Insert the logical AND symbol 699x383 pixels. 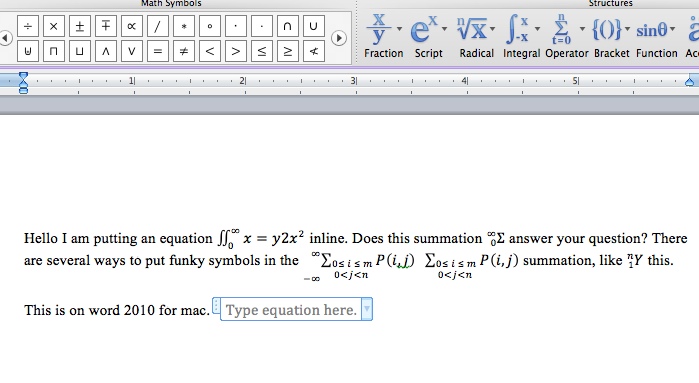[x=106, y=52]
